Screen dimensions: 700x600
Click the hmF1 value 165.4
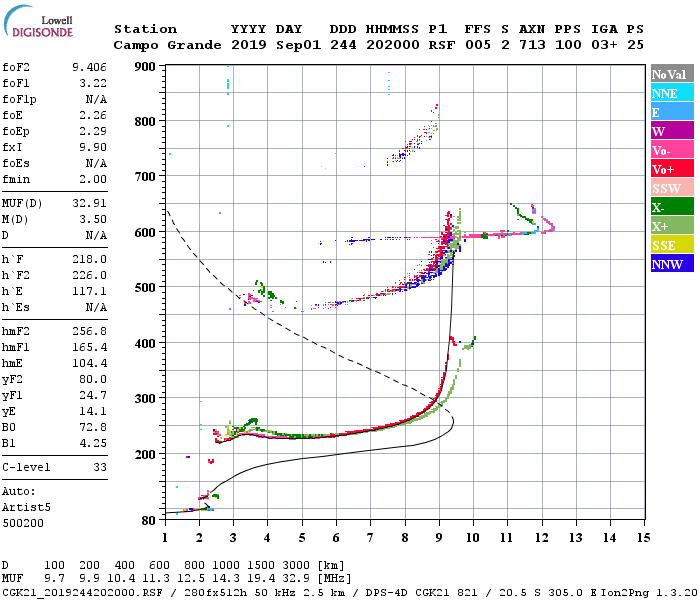tap(89, 347)
